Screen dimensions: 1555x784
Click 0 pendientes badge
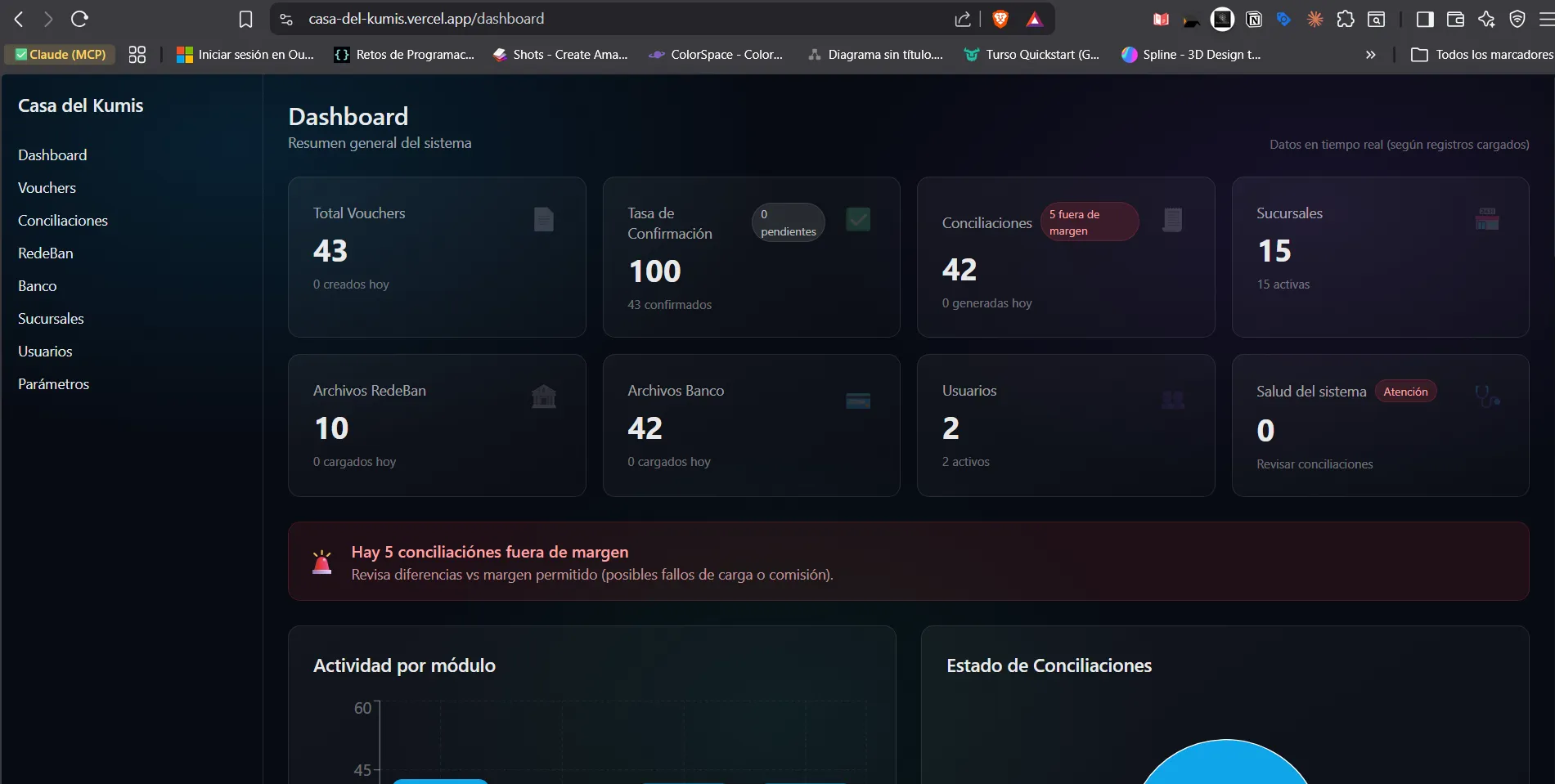tap(789, 222)
